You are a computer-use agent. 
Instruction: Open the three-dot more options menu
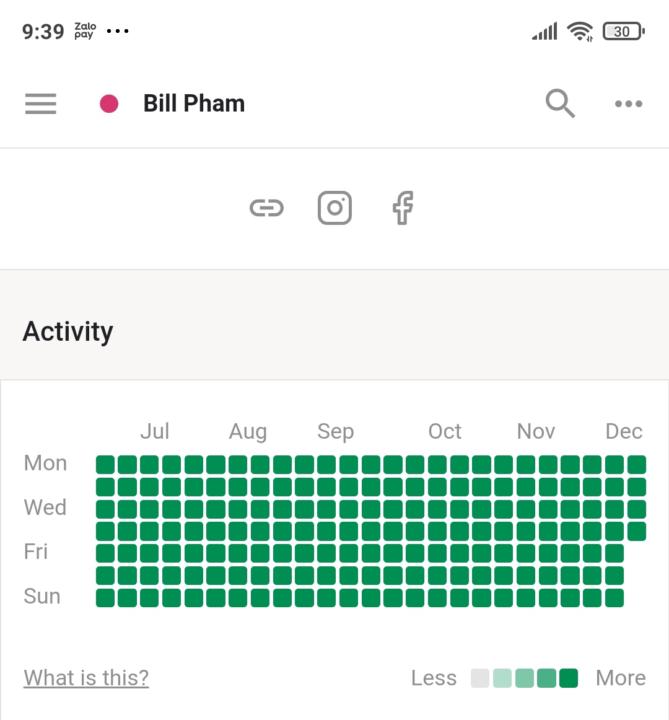[628, 104]
